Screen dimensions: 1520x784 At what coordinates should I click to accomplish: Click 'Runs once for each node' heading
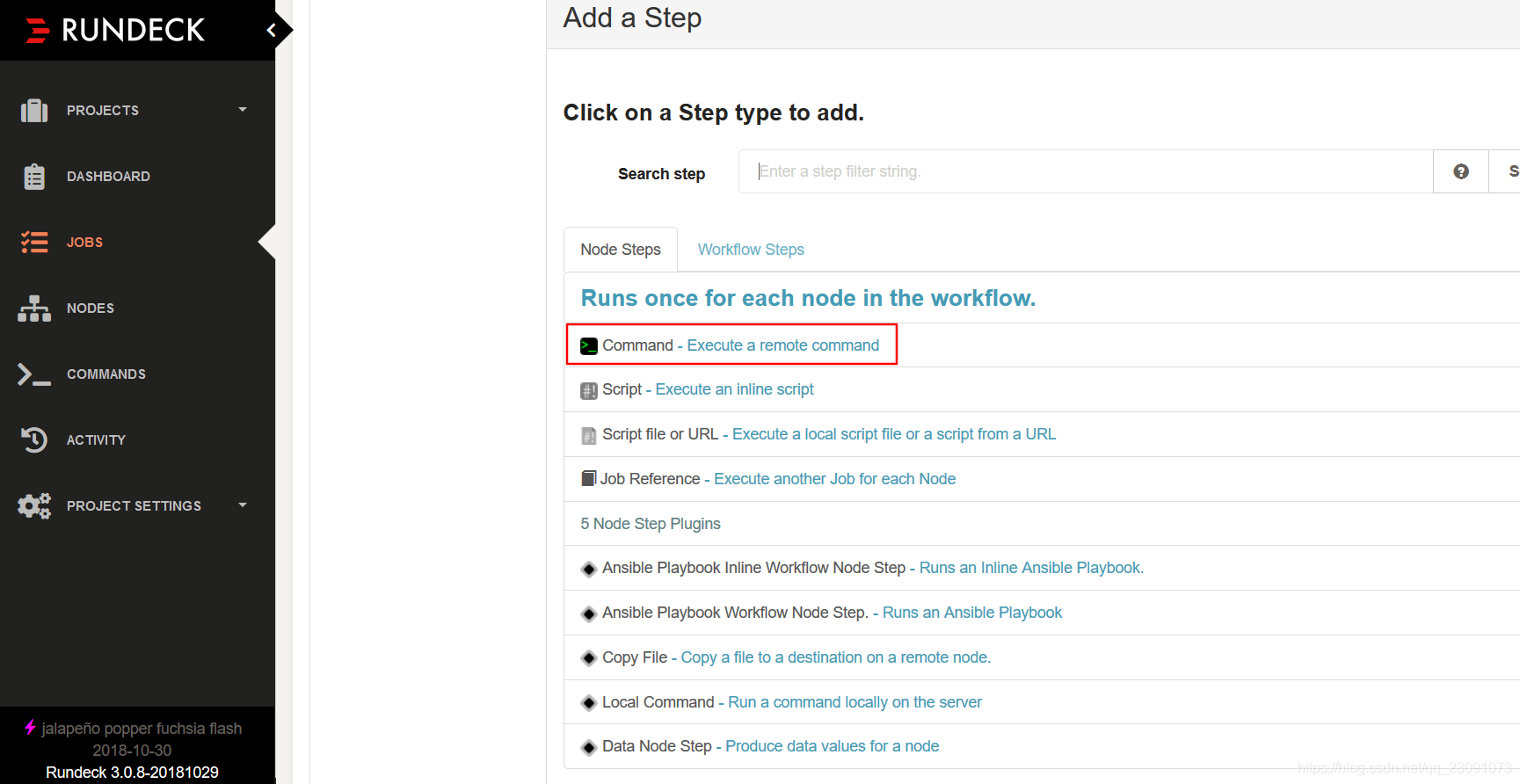click(808, 298)
